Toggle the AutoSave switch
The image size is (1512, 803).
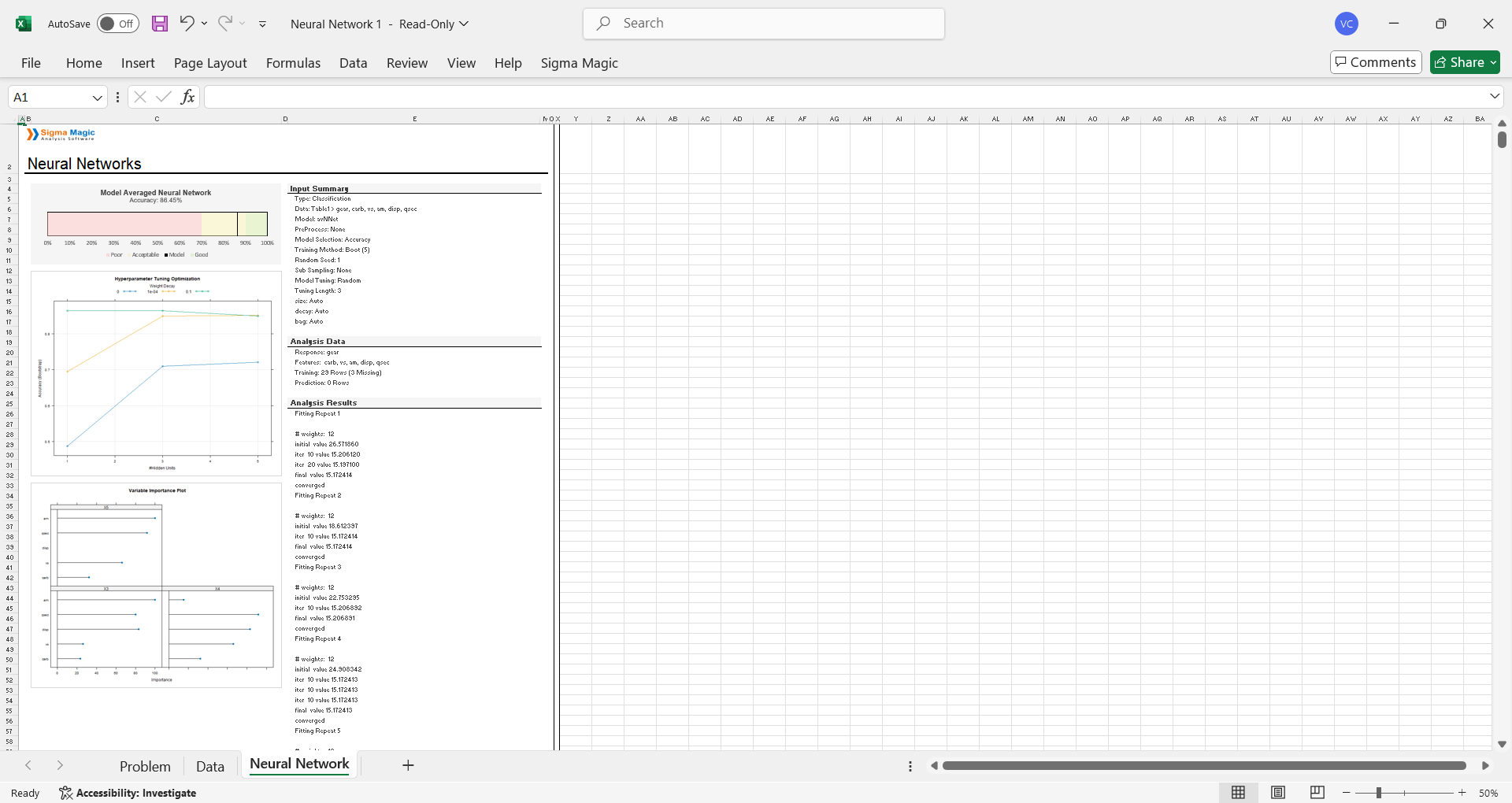coord(118,24)
